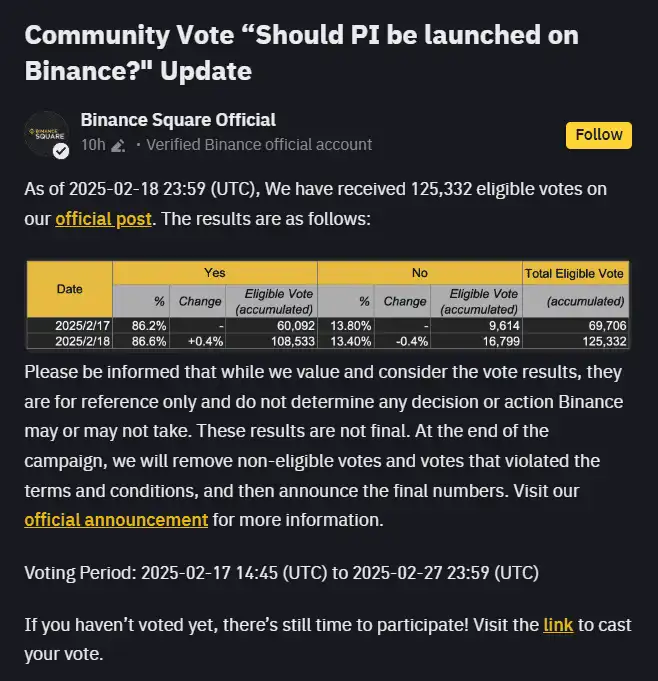Click the post title heading
The width and height of the screenshot is (658, 681).
tap(300, 53)
